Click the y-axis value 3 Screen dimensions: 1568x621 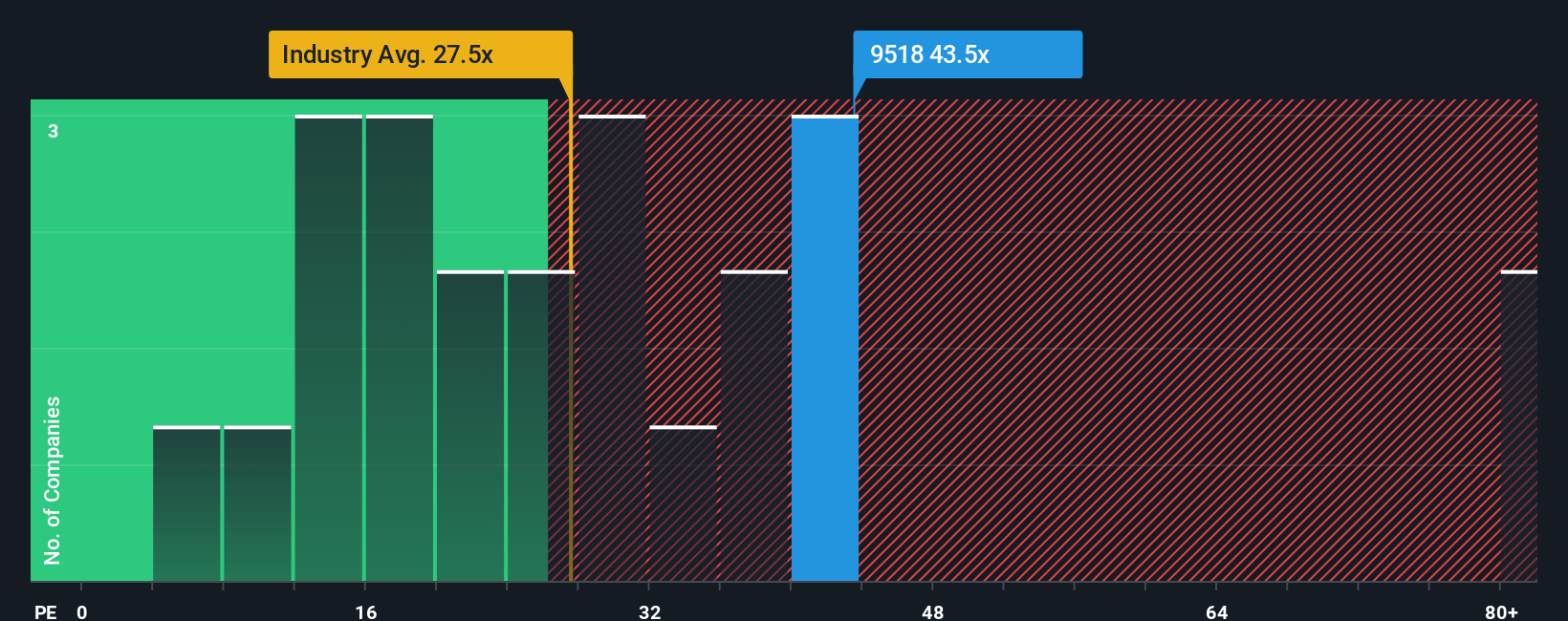[54, 131]
